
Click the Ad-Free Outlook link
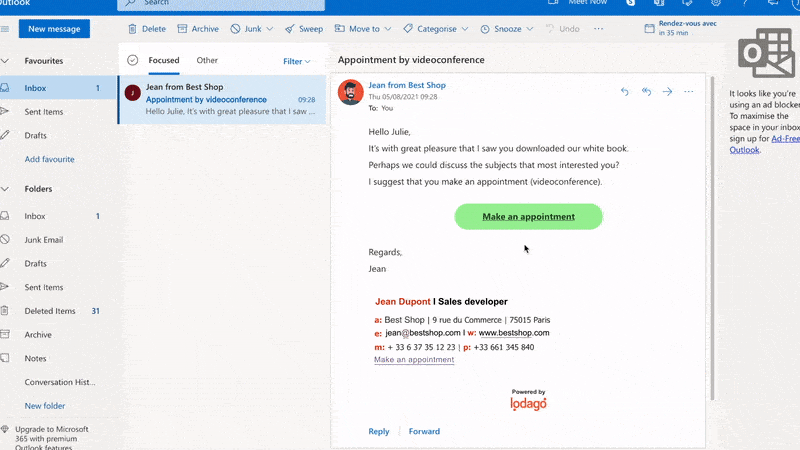click(764, 144)
